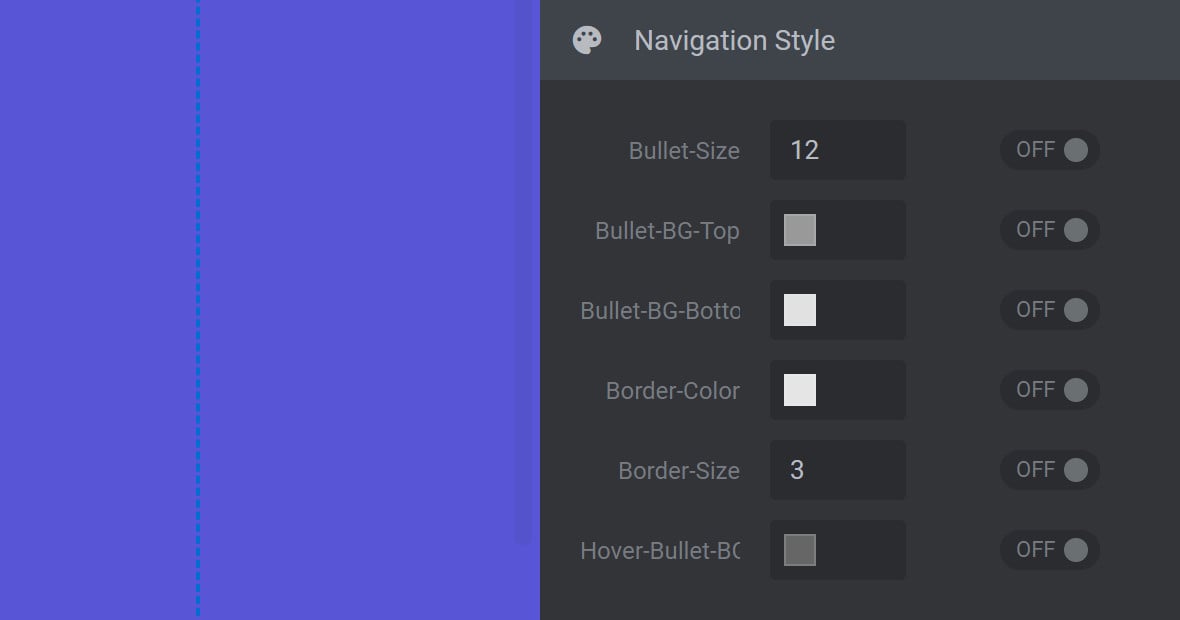
Task: Select the Bullet-Size label text
Action: click(x=684, y=150)
